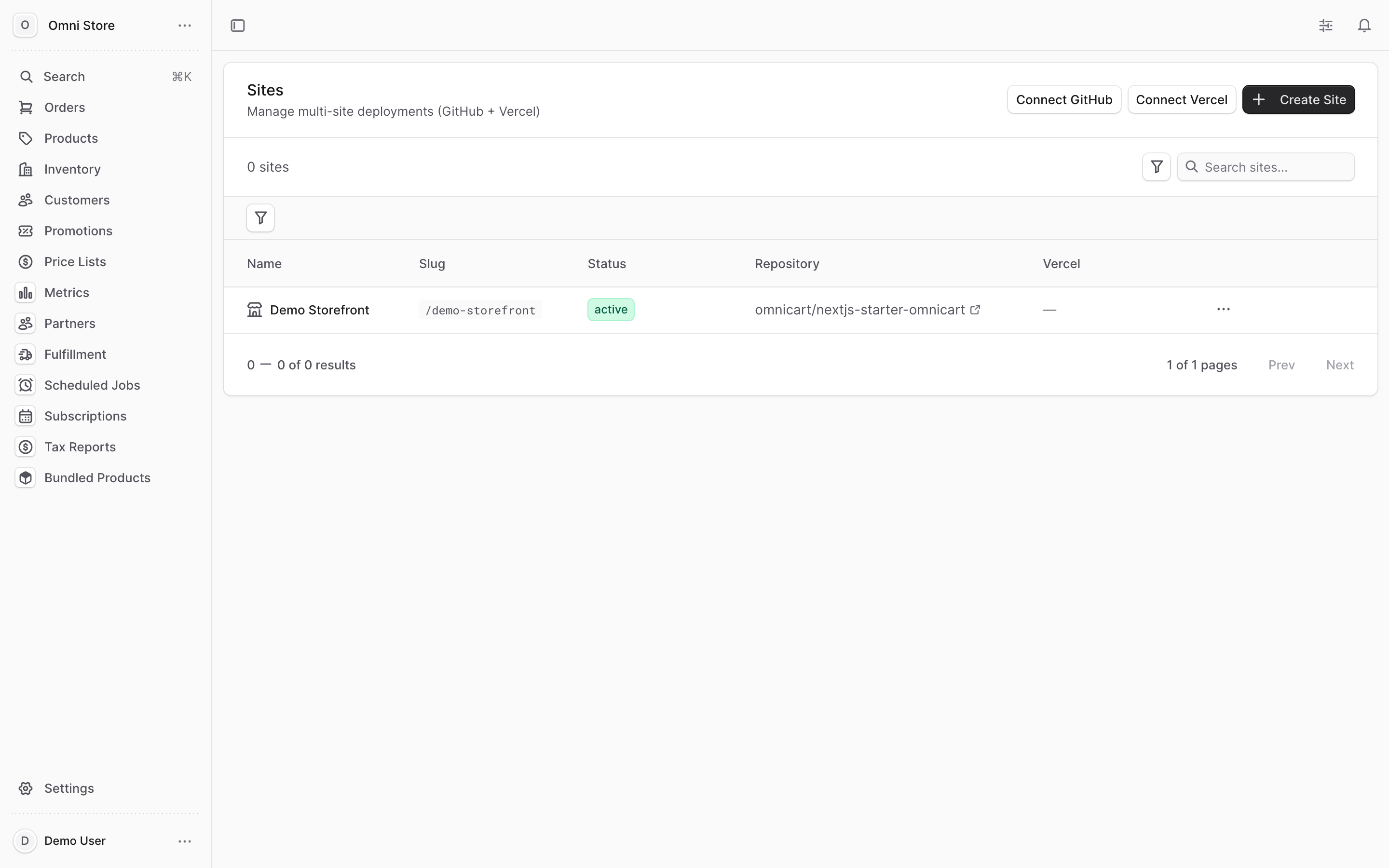Go to Bundled Products
Viewport: 1389px width, 868px height.
click(106, 477)
